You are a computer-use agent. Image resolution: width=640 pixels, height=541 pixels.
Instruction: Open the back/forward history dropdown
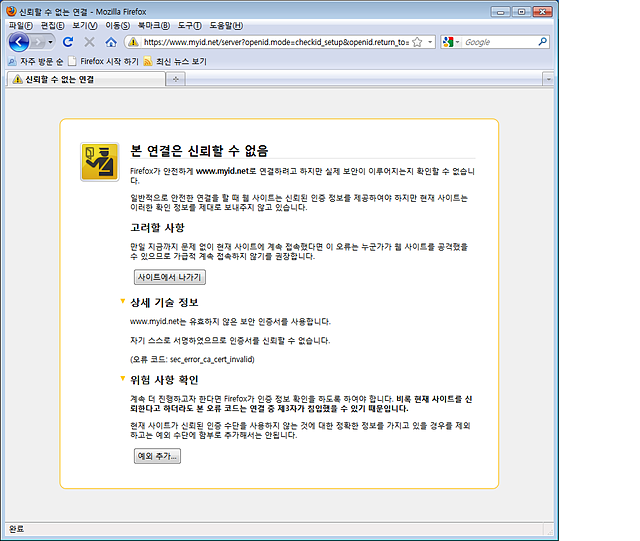click(x=50, y=42)
